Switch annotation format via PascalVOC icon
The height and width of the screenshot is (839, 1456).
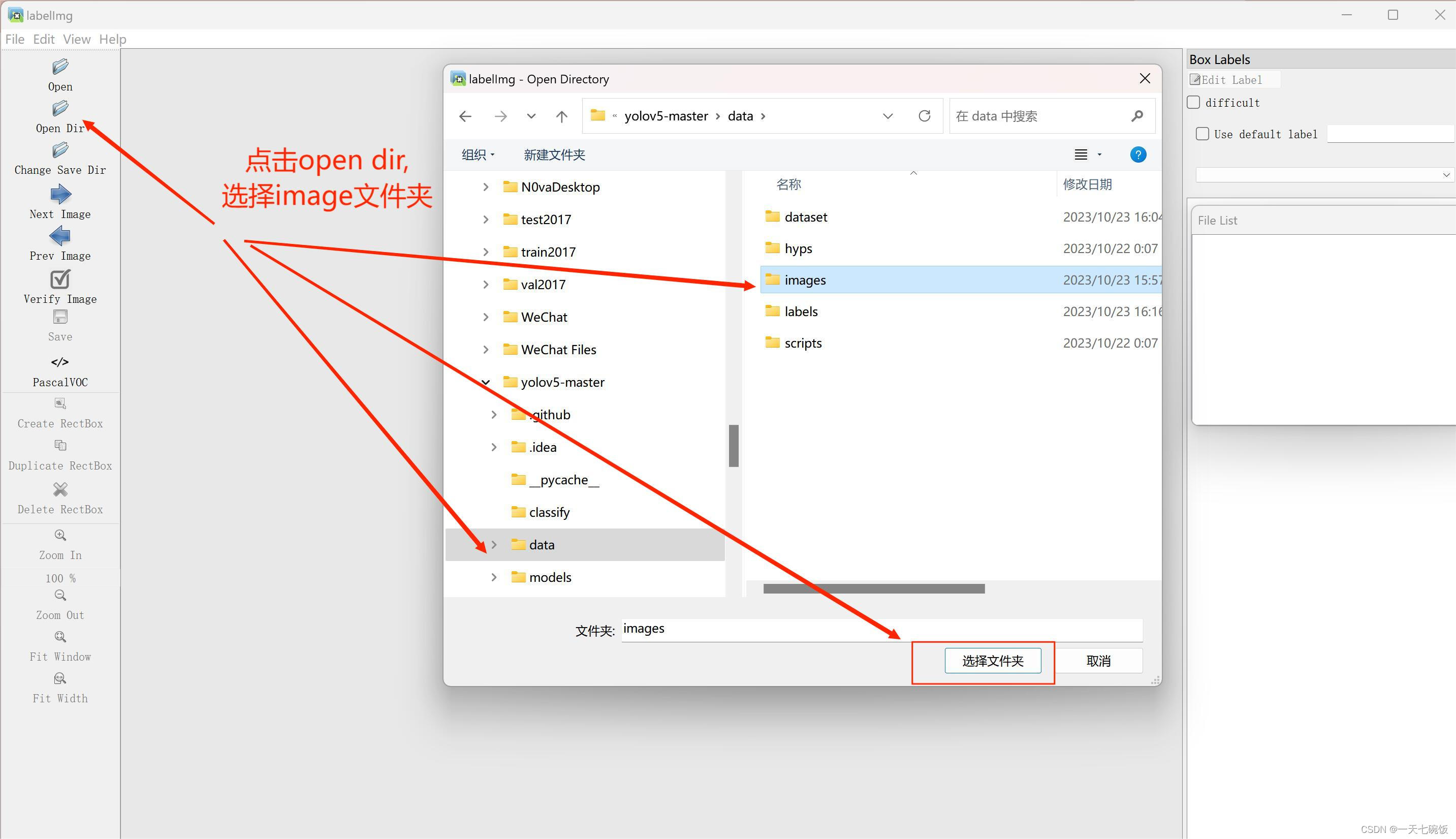(x=60, y=362)
